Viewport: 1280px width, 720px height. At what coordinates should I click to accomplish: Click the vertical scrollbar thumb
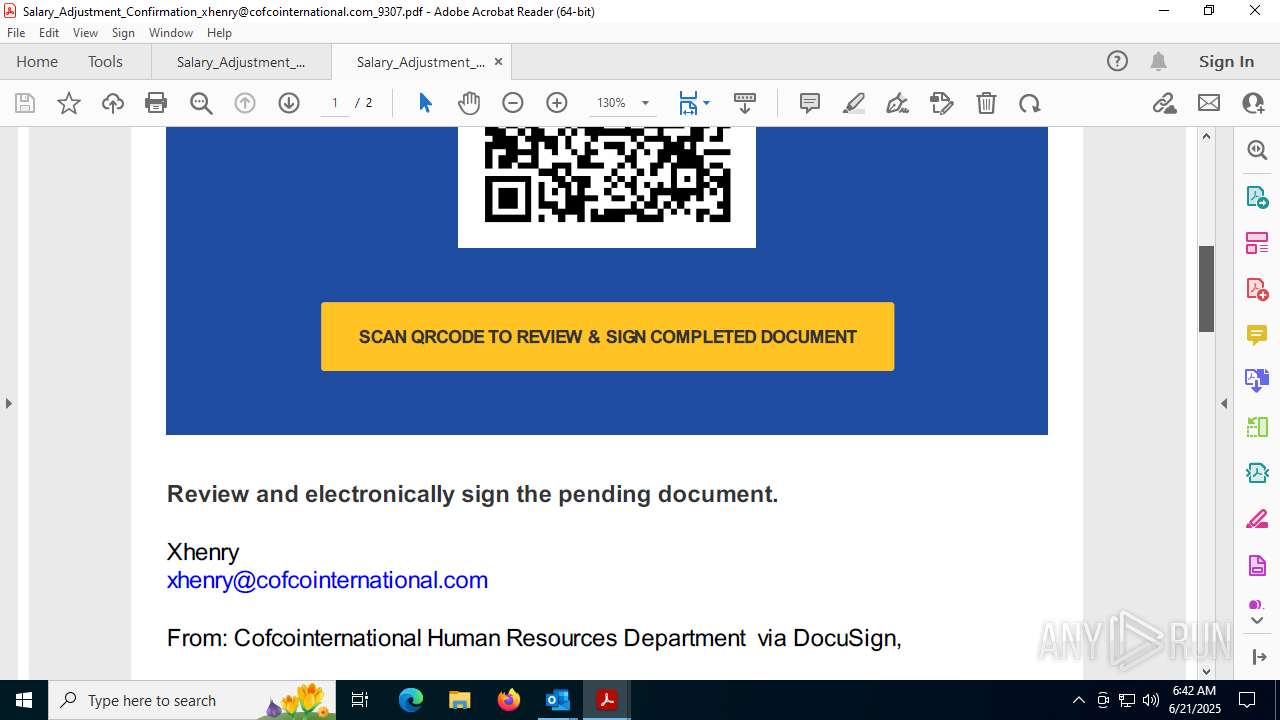pos(1206,289)
